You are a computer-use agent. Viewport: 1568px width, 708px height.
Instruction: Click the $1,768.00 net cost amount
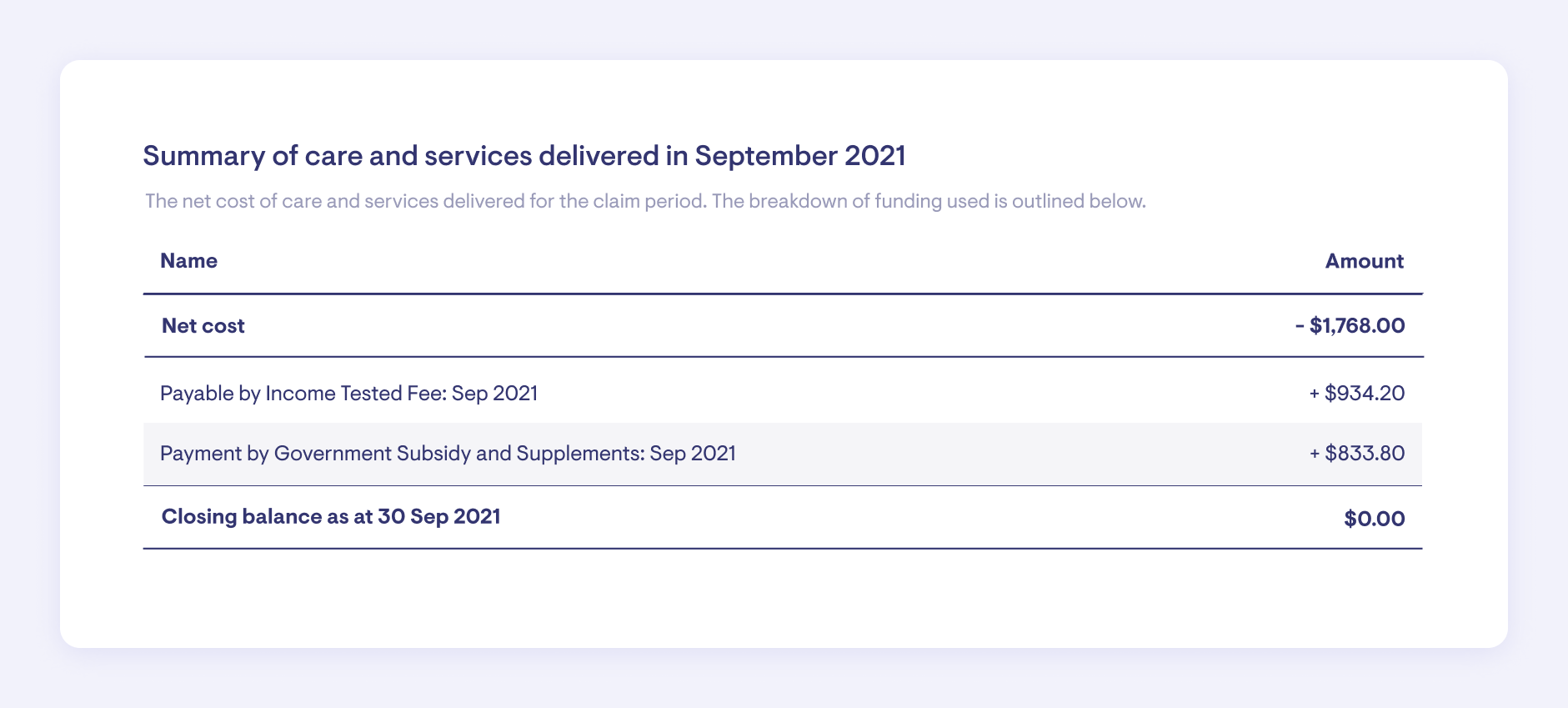[x=1357, y=325]
